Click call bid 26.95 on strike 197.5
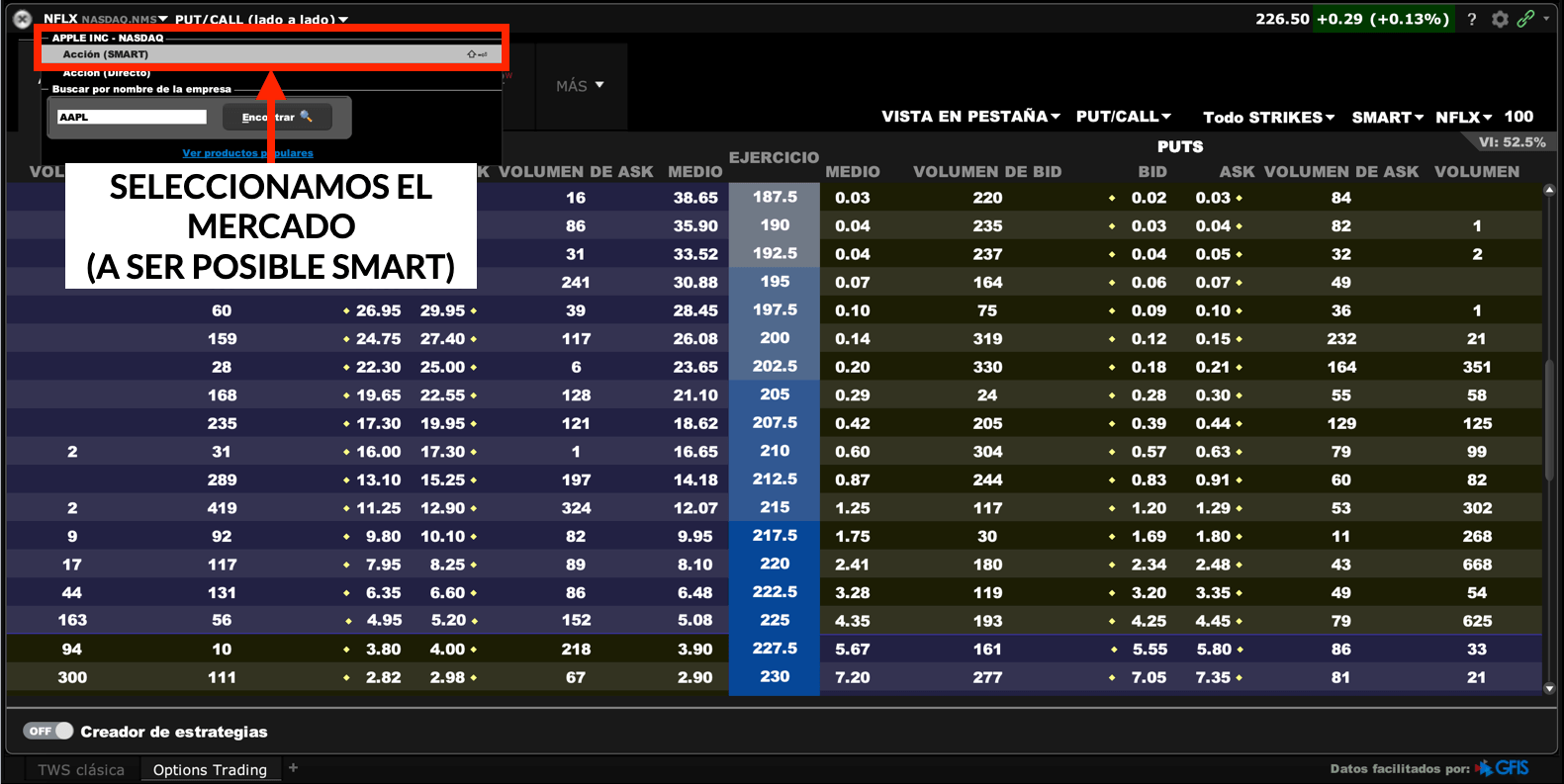Screen dimensions: 1564x784 point(379,310)
